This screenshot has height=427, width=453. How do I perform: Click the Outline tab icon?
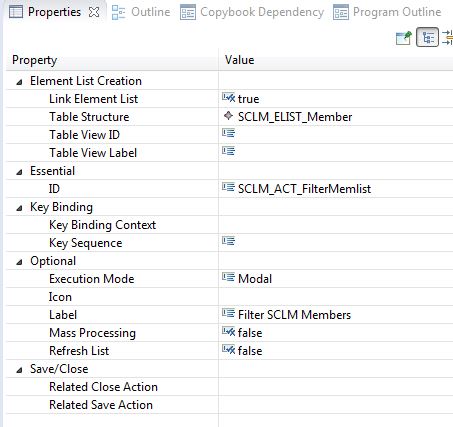point(118,12)
